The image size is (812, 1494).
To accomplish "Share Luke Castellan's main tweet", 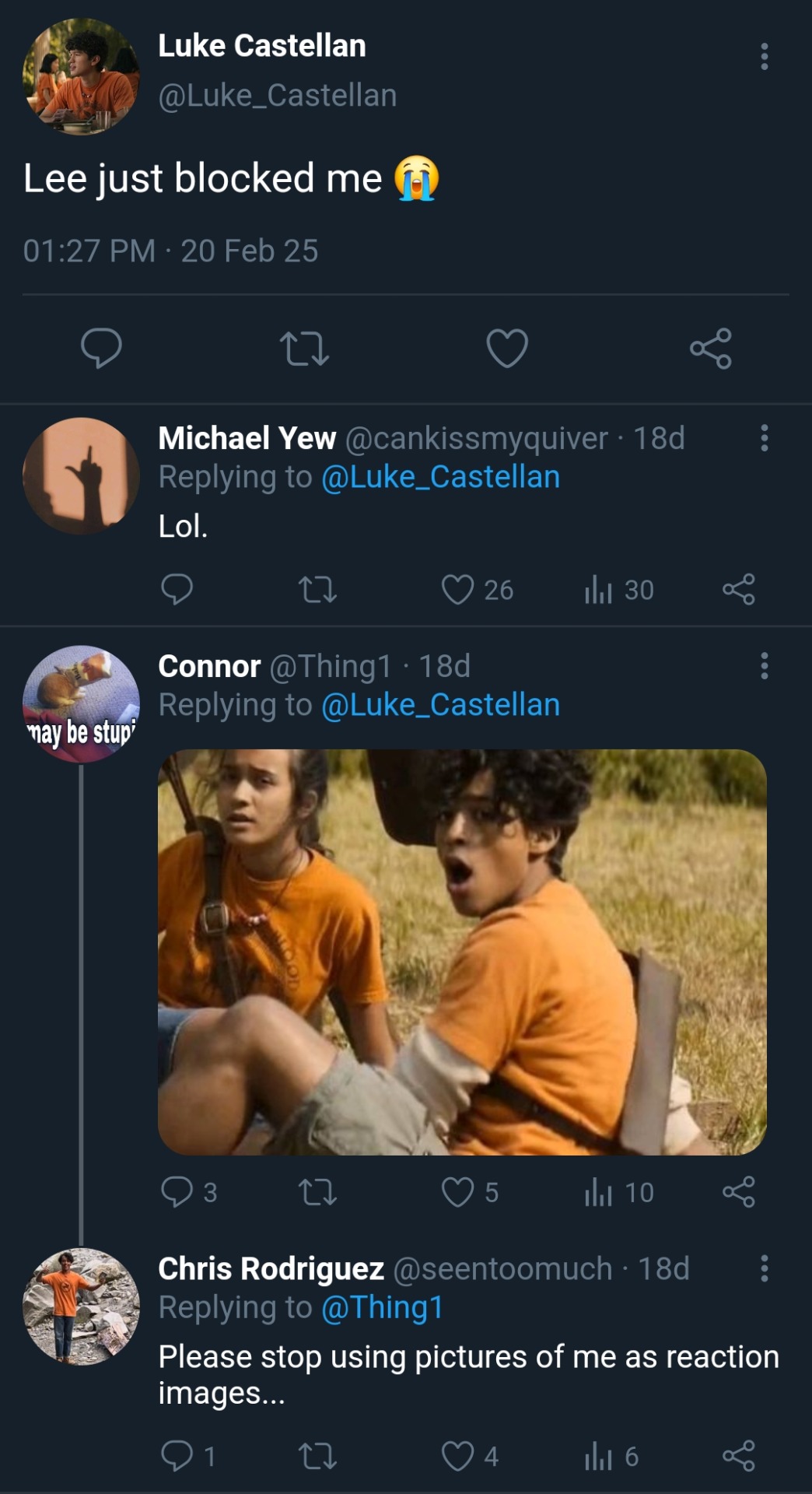I will click(710, 348).
